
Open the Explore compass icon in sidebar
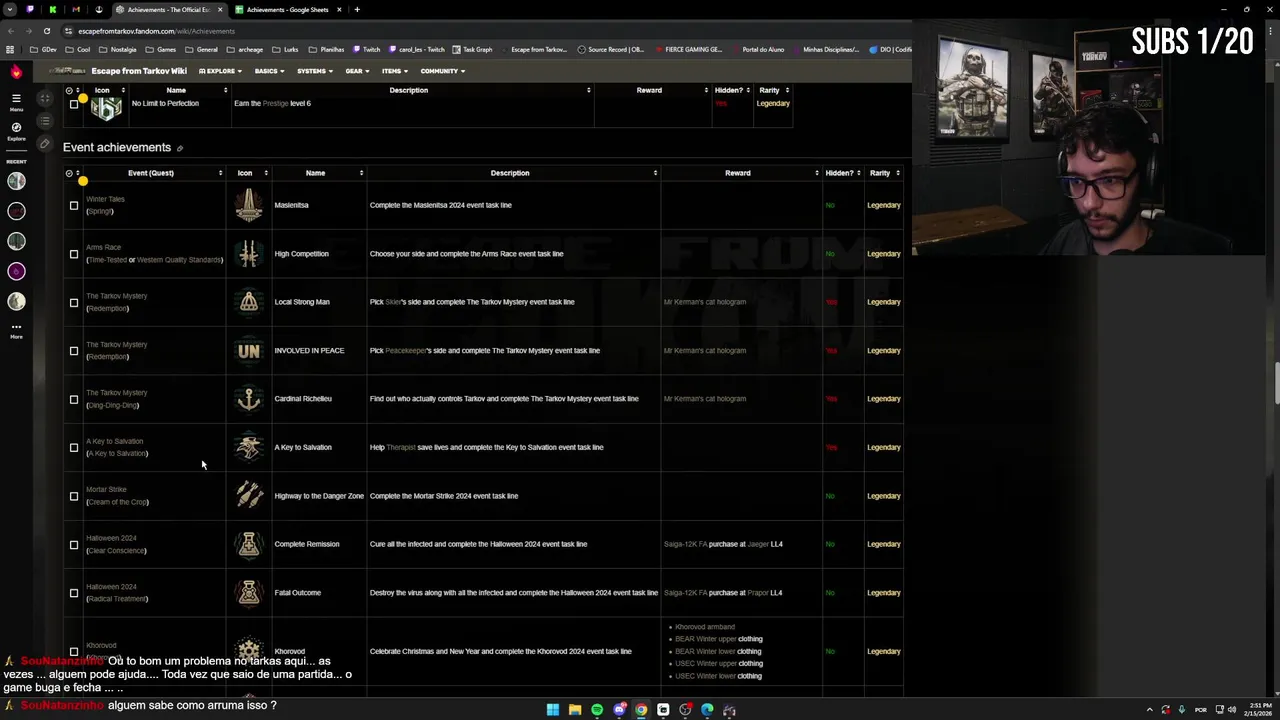point(16,129)
